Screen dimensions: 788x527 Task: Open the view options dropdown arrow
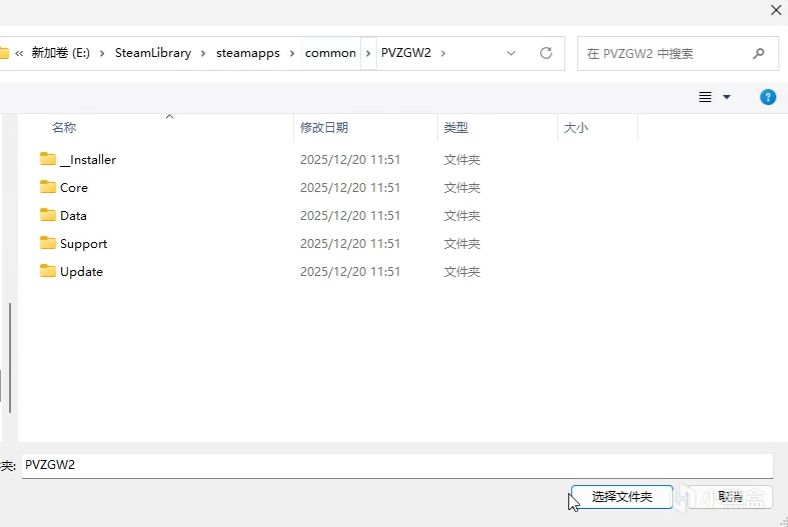click(727, 97)
